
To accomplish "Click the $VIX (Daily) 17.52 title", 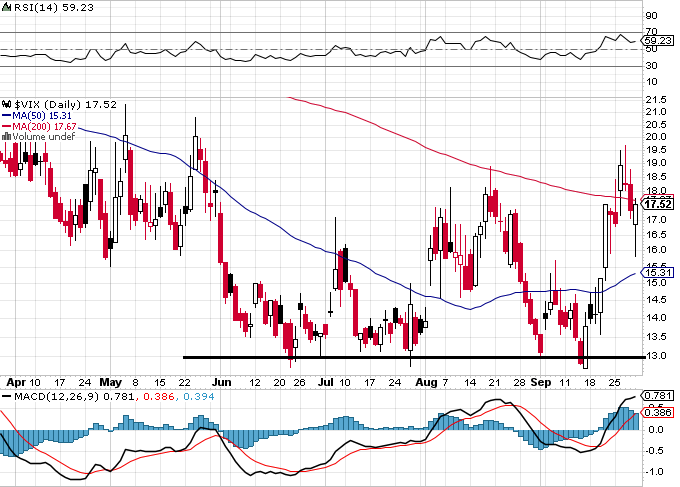I will pyautogui.click(x=65, y=105).
